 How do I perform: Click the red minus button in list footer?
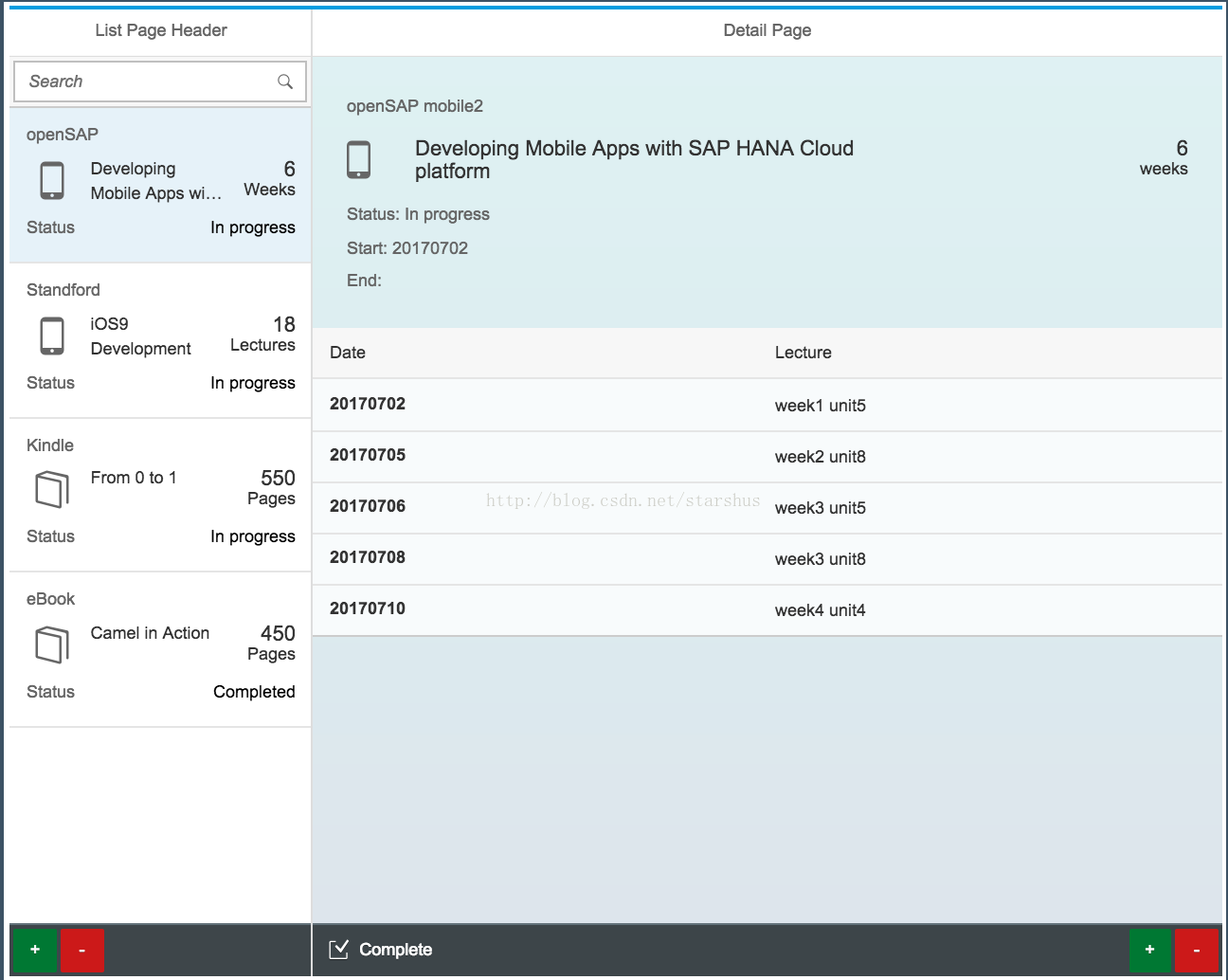81,949
